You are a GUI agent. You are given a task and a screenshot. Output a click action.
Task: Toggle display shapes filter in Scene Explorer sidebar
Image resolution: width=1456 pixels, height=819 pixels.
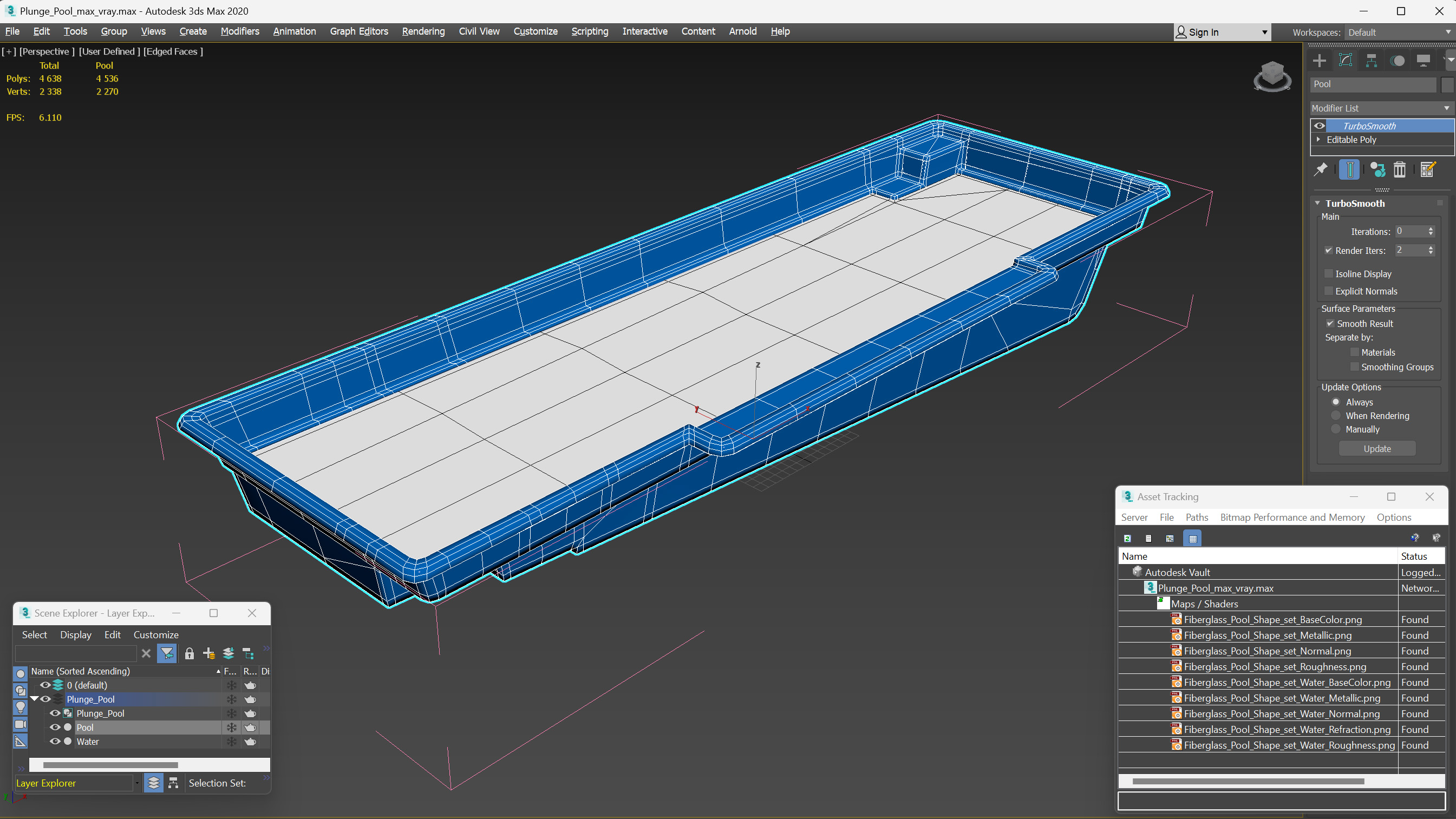tap(21, 691)
